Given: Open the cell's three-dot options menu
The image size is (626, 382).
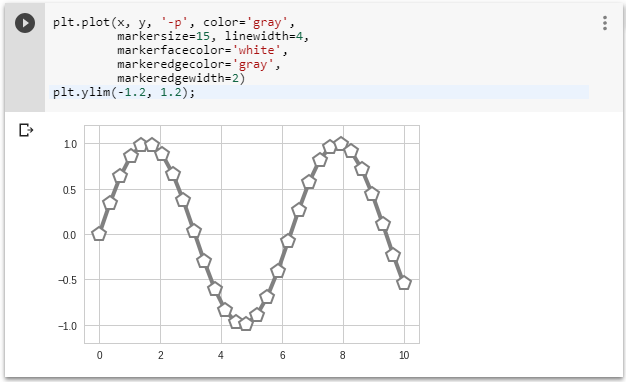Looking at the screenshot, I should pos(605,23).
